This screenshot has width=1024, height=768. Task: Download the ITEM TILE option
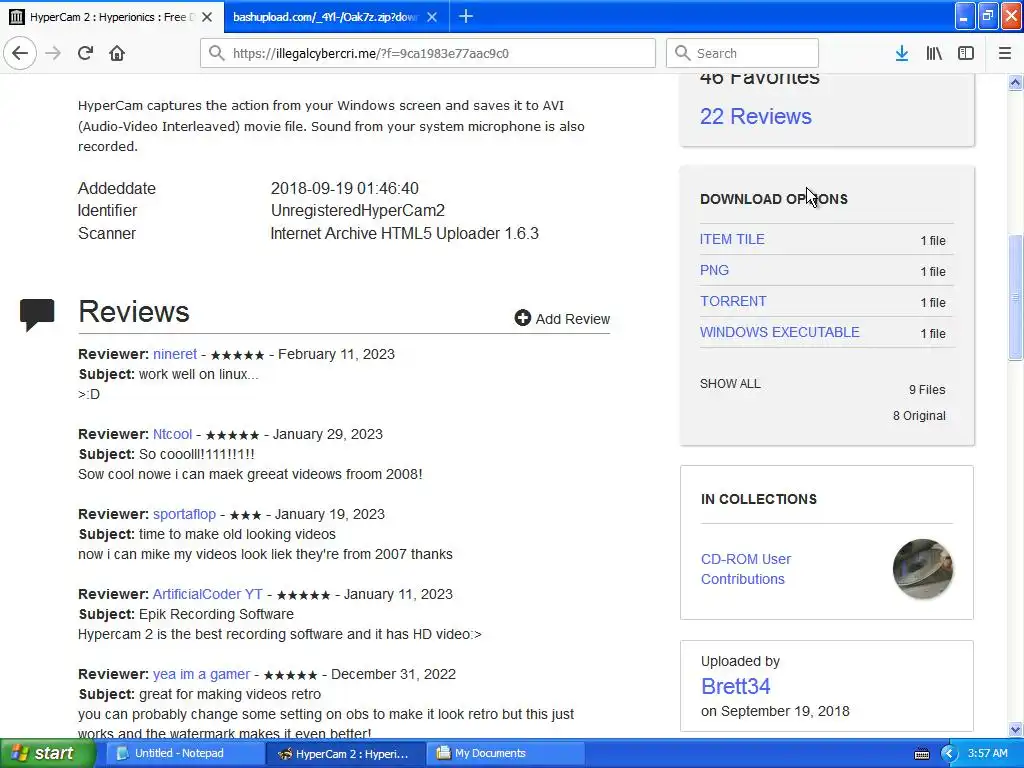(732, 239)
